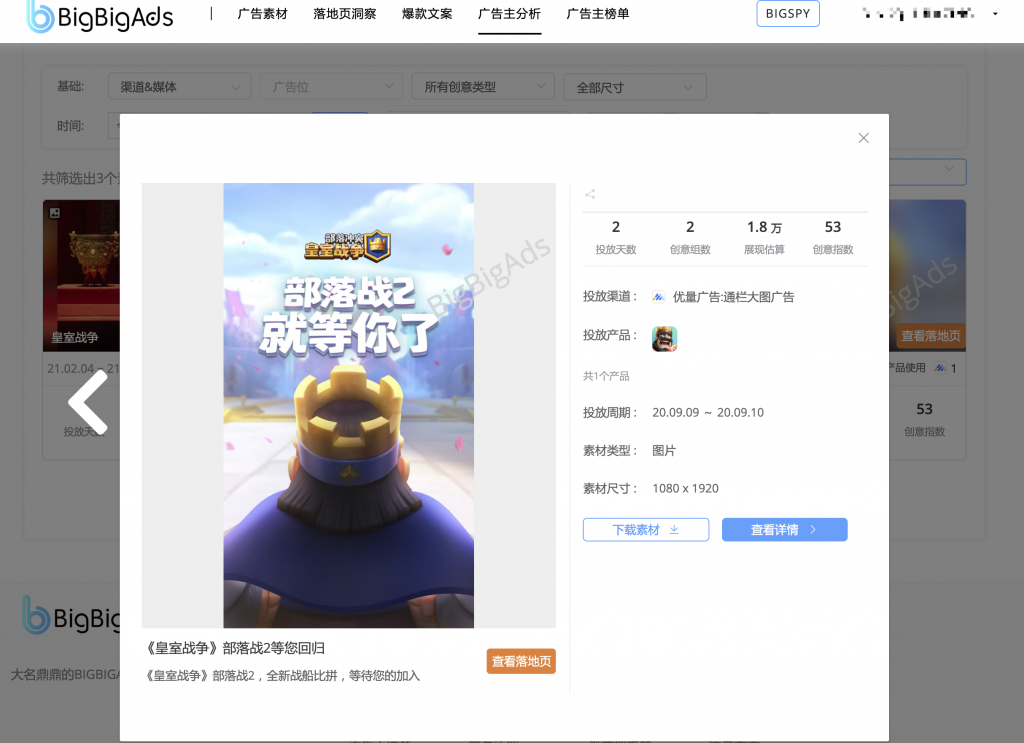
Task: Click the Clash Royale product icon
Action: [664, 339]
